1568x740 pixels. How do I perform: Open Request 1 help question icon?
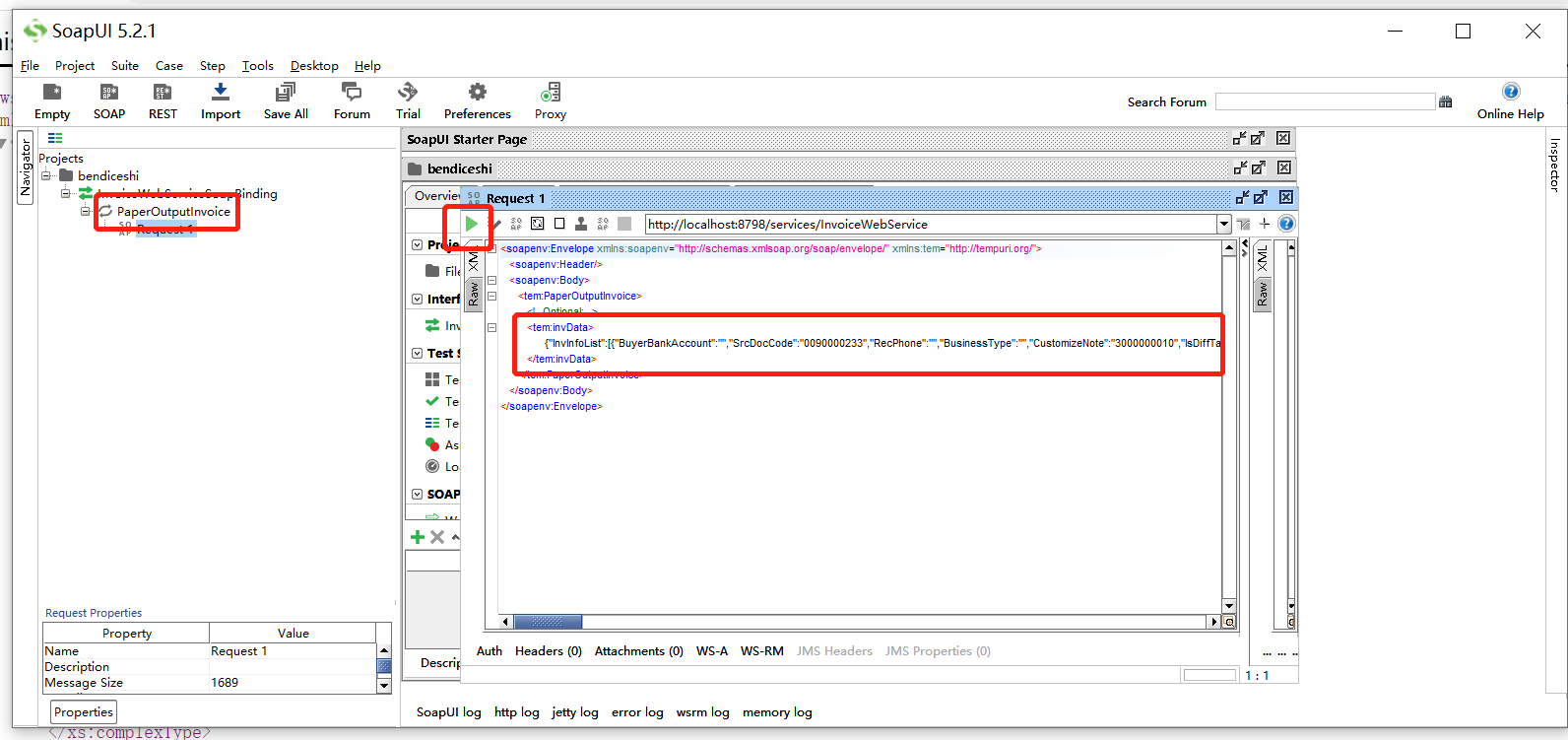1286,224
